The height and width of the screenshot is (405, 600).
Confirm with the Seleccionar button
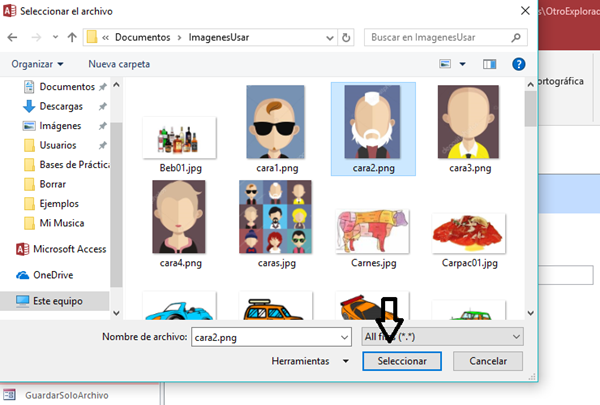pyautogui.click(x=402, y=361)
